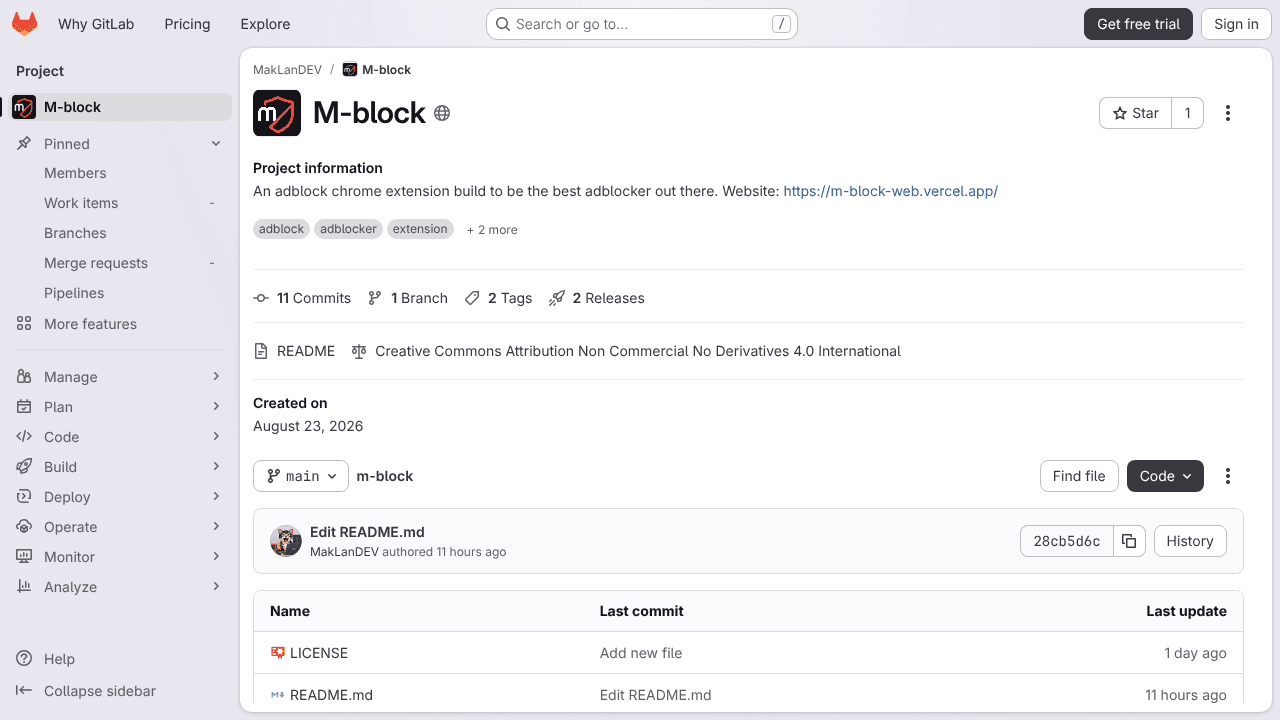Open repository actions kebab menu beside Code

click(1228, 476)
